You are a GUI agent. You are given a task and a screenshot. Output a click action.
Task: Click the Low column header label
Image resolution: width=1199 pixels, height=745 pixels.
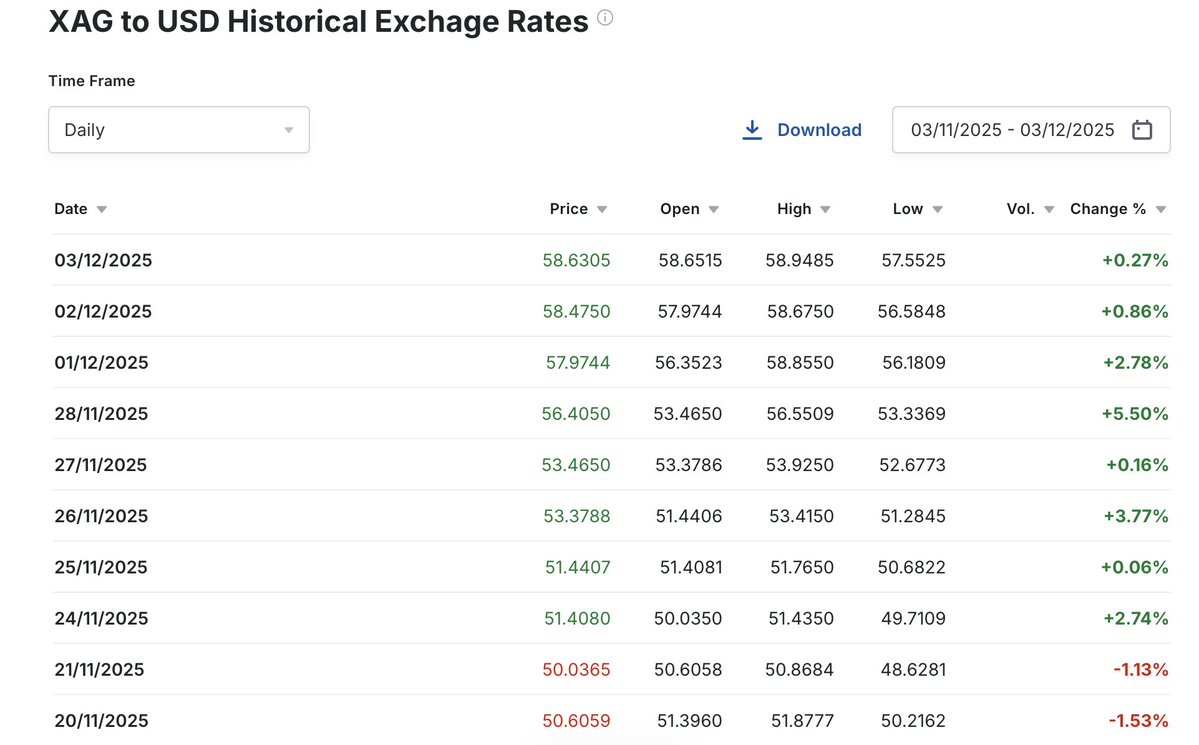pyautogui.click(x=908, y=209)
